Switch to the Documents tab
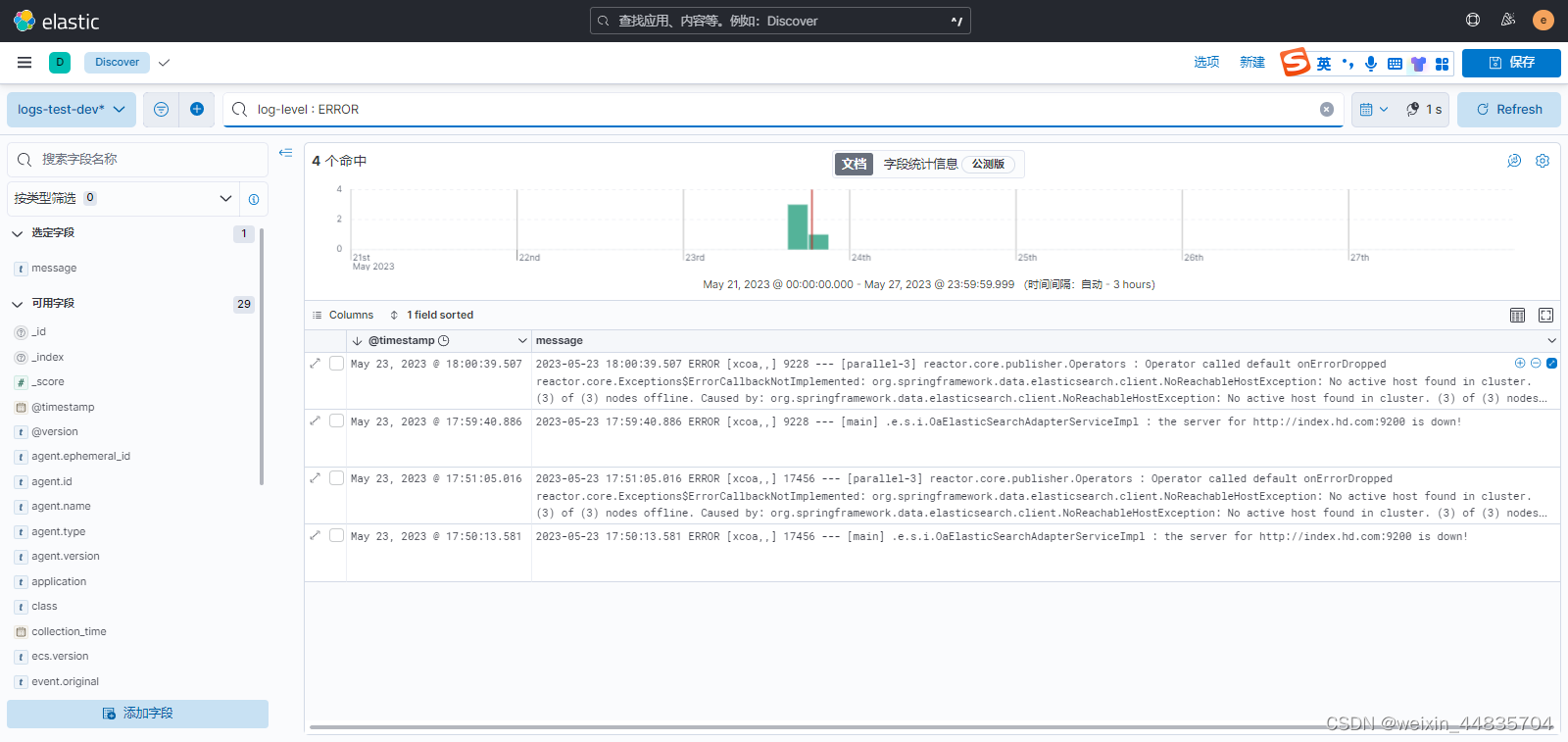The image size is (1568, 742). tap(854, 164)
